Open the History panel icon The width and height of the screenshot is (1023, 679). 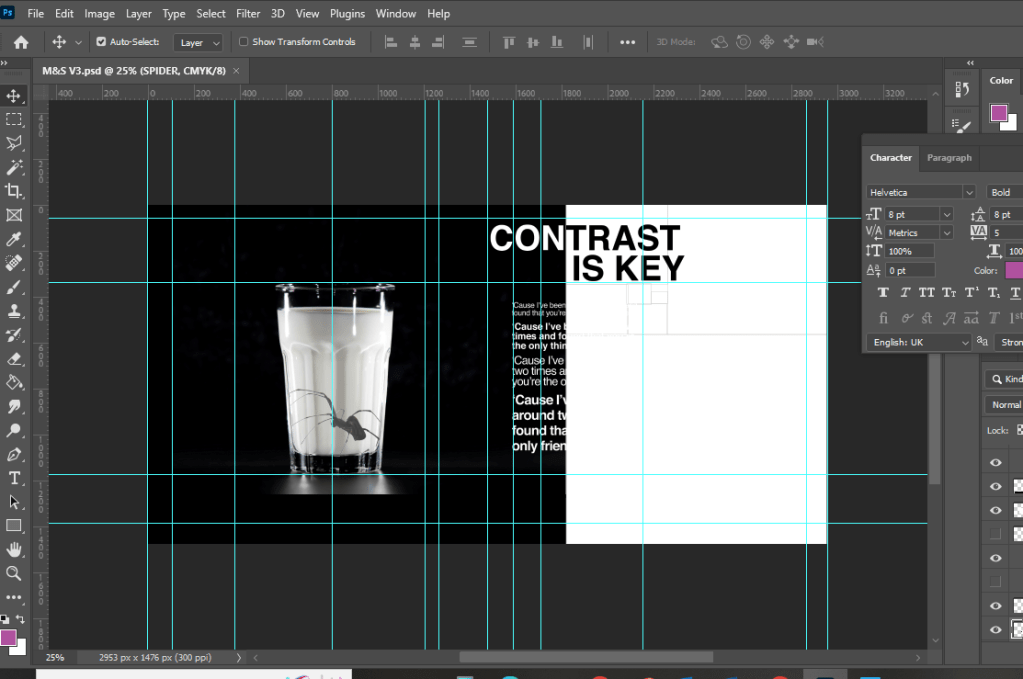pos(963,90)
